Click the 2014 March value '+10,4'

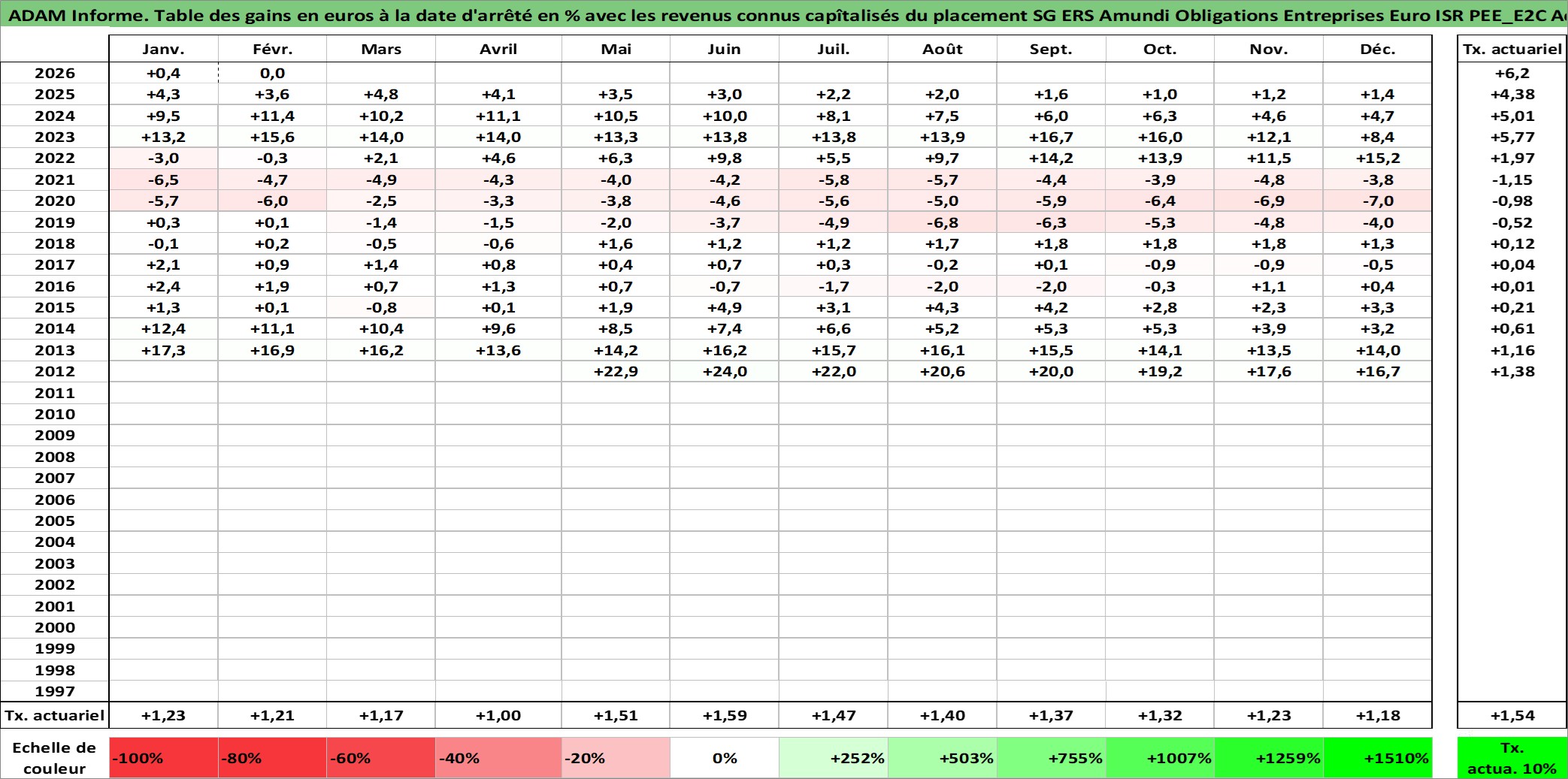click(381, 328)
